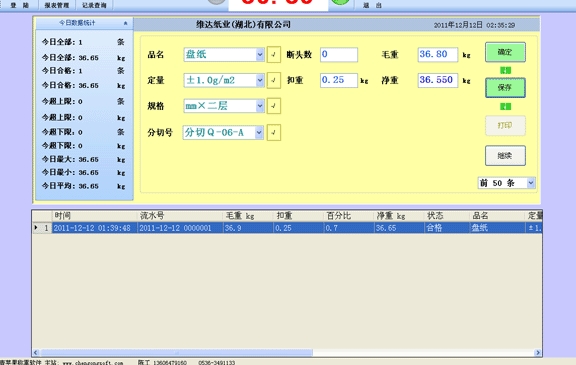
Task: Toggle the check box beside 定量
Action: pyautogui.click(x=274, y=80)
